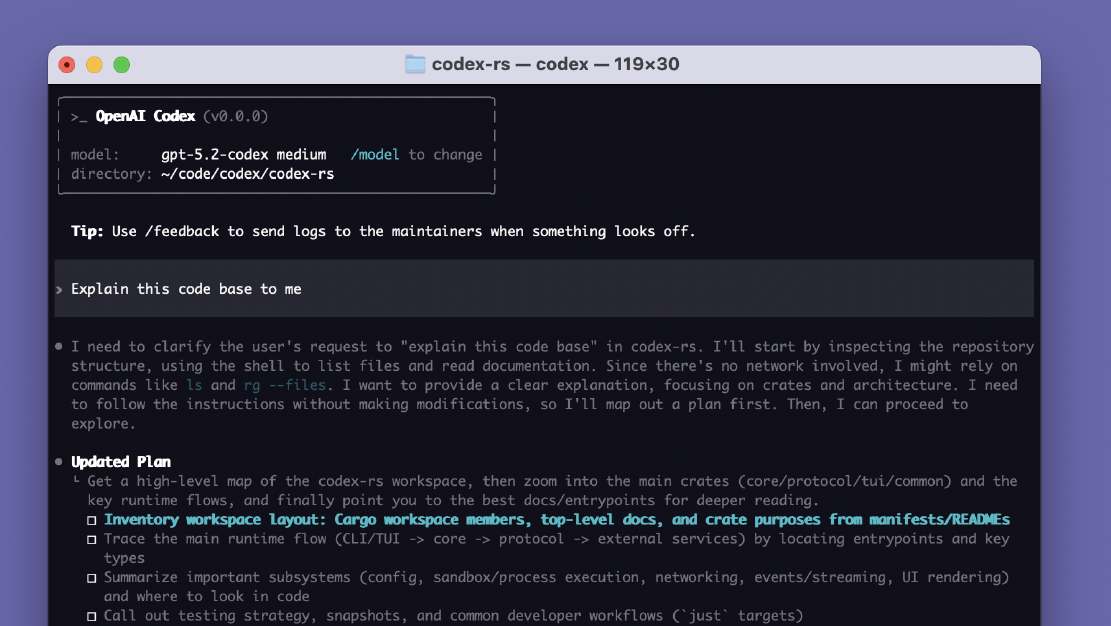Image resolution: width=1111 pixels, height=626 pixels.
Task: Check the "Call out testing strategy" checkbox
Action: coord(92,615)
